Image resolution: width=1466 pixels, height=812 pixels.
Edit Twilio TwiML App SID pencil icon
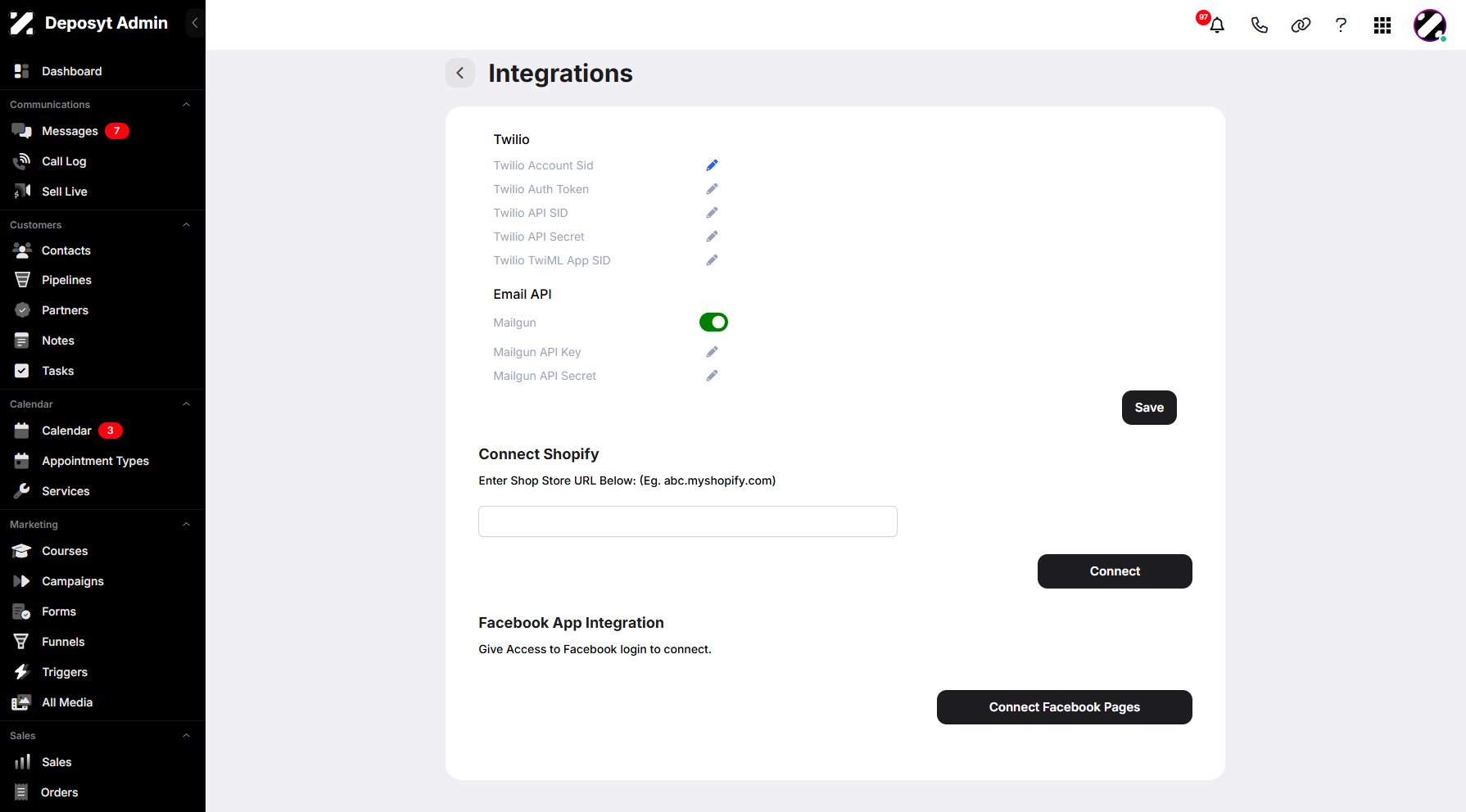pyautogui.click(x=712, y=260)
